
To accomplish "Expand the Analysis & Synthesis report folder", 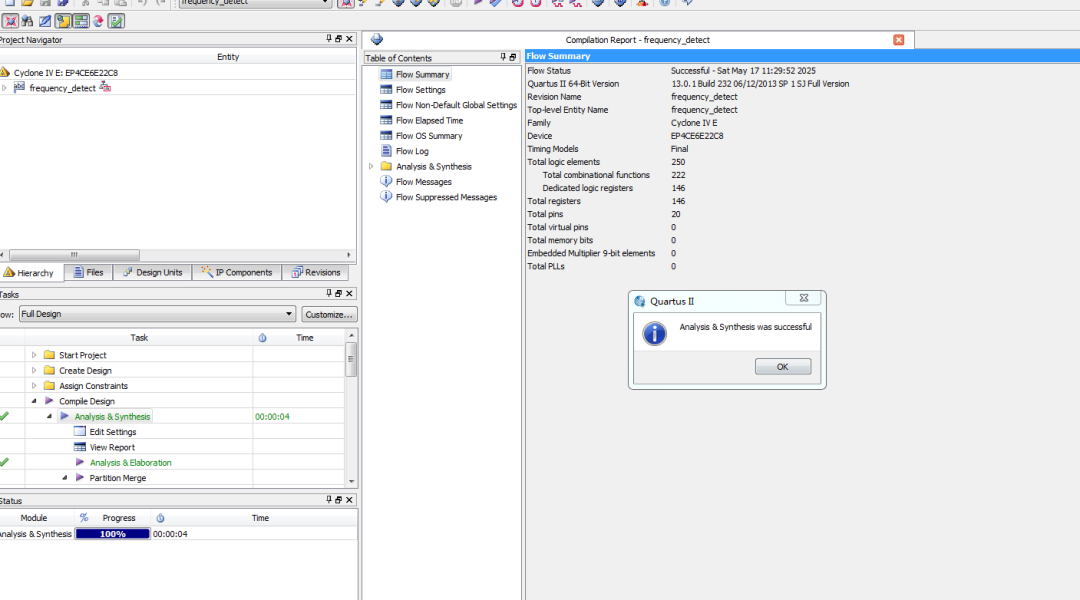I will 372,167.
